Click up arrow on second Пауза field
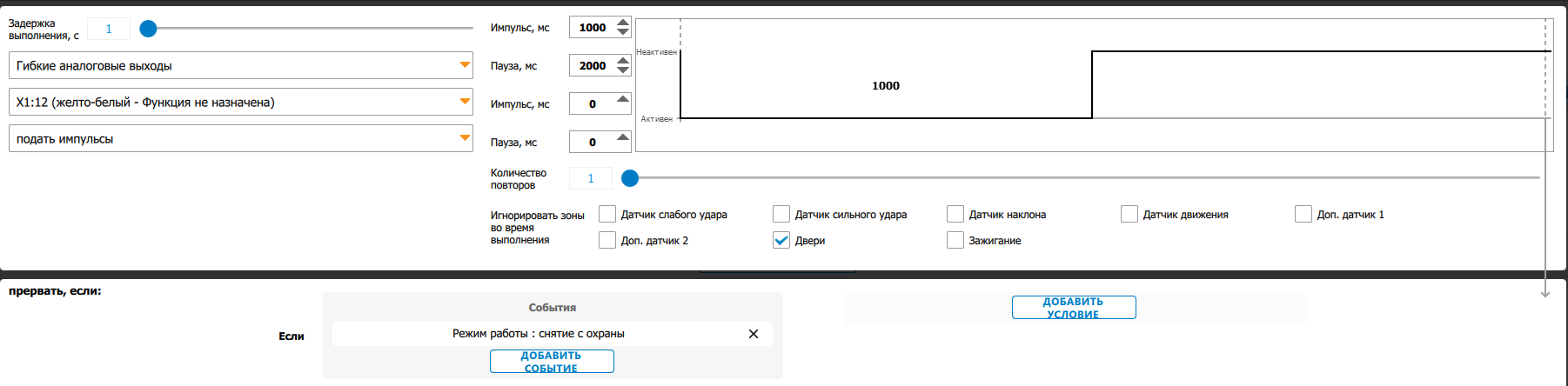 point(623,137)
